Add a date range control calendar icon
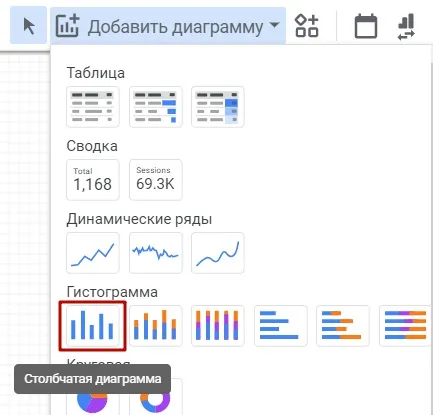This screenshot has width=433, height=415. point(366,26)
